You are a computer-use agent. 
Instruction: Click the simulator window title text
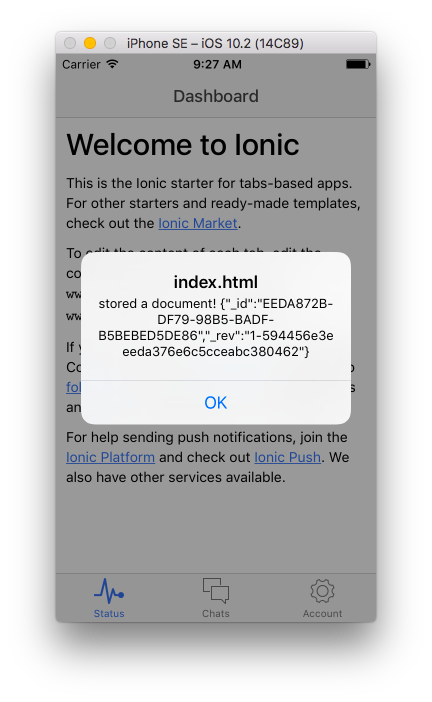click(215, 43)
